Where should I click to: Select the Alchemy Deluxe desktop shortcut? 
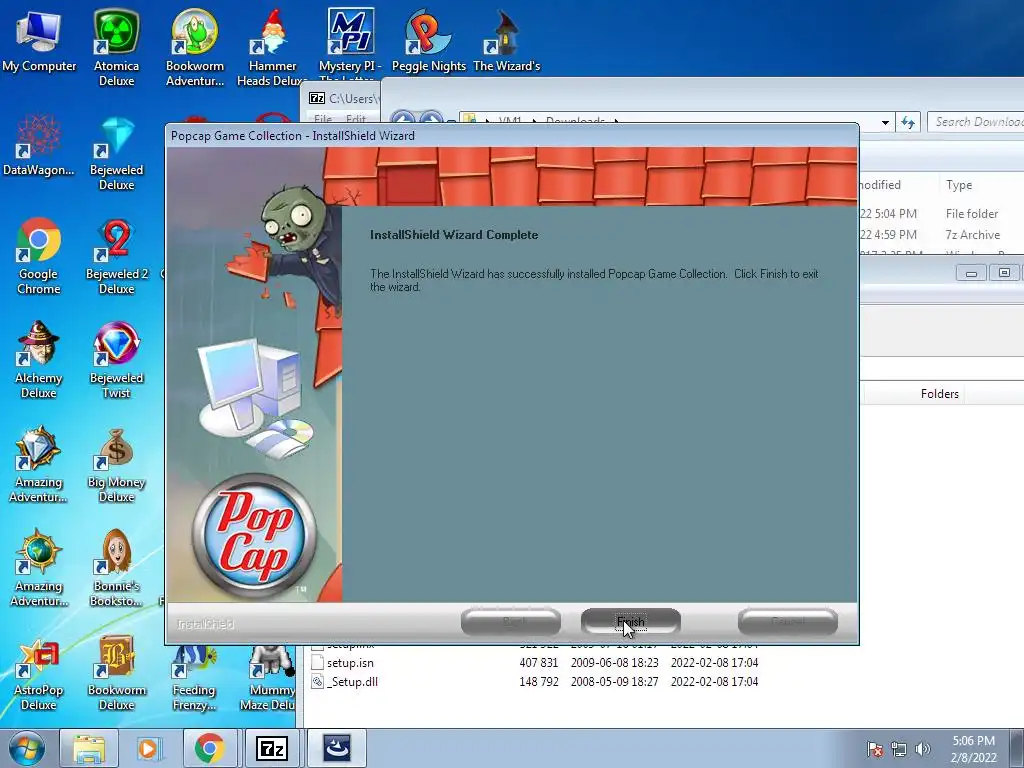[x=39, y=360]
